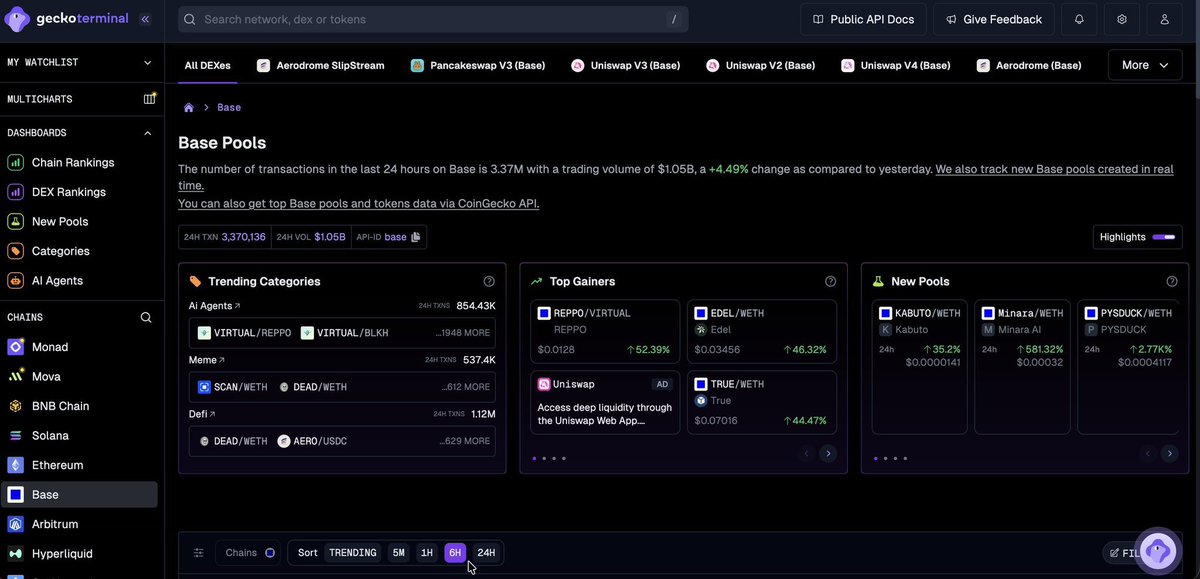Select Ethereum chain
This screenshot has width=1200, height=579.
click(x=81, y=465)
